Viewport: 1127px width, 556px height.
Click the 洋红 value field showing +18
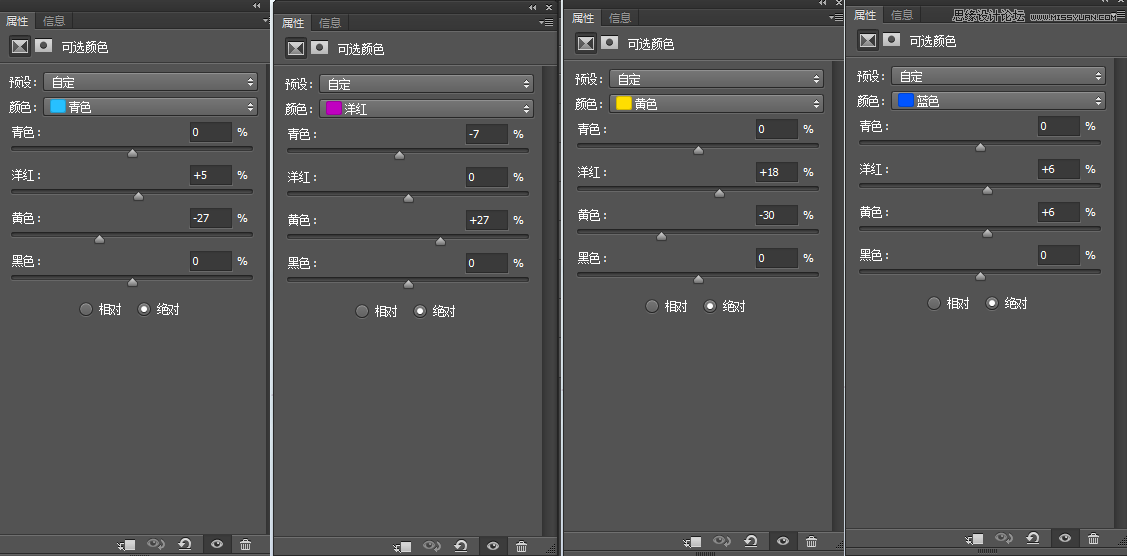point(777,172)
